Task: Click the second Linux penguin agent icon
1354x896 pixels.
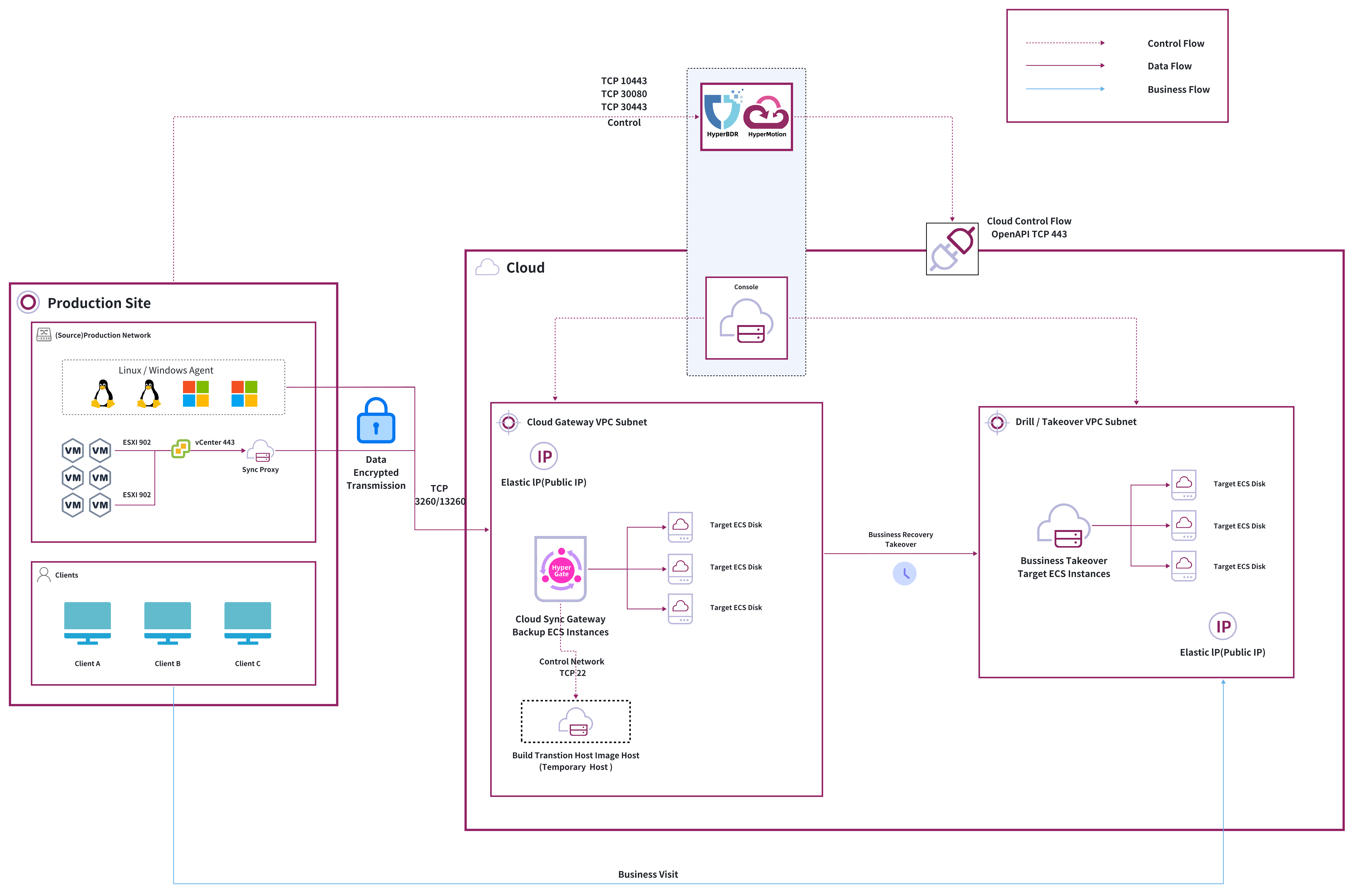Action: 149,394
